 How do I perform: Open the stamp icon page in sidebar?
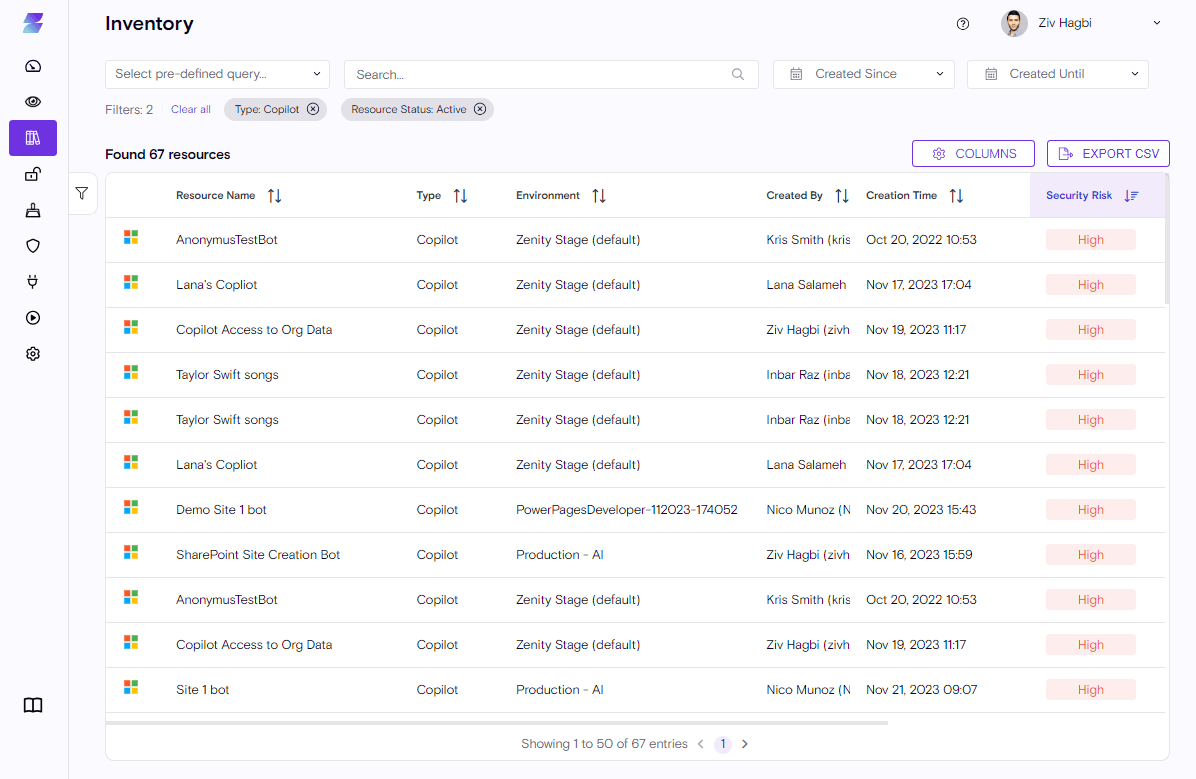(x=33, y=210)
